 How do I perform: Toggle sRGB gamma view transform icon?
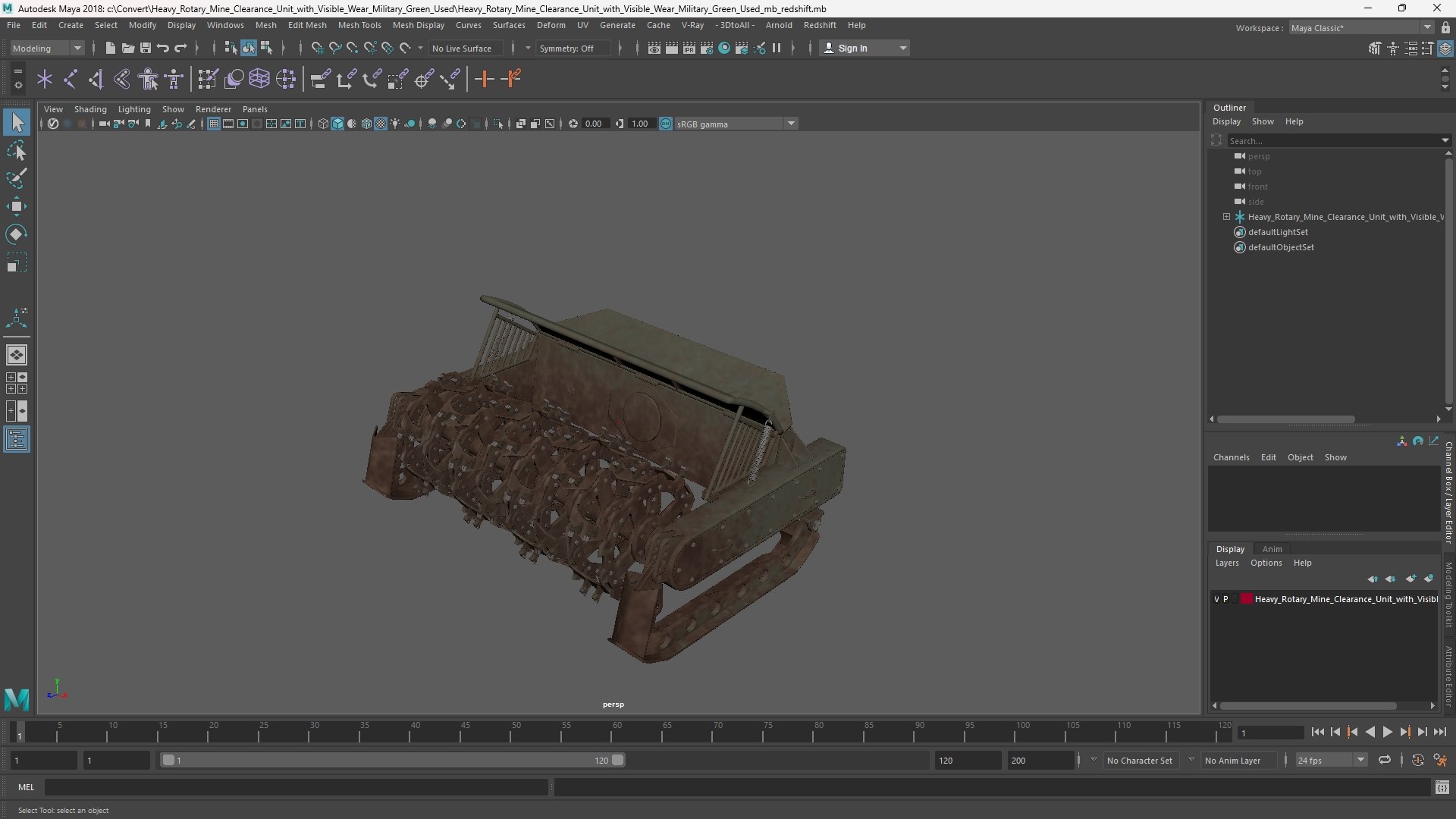coord(665,124)
